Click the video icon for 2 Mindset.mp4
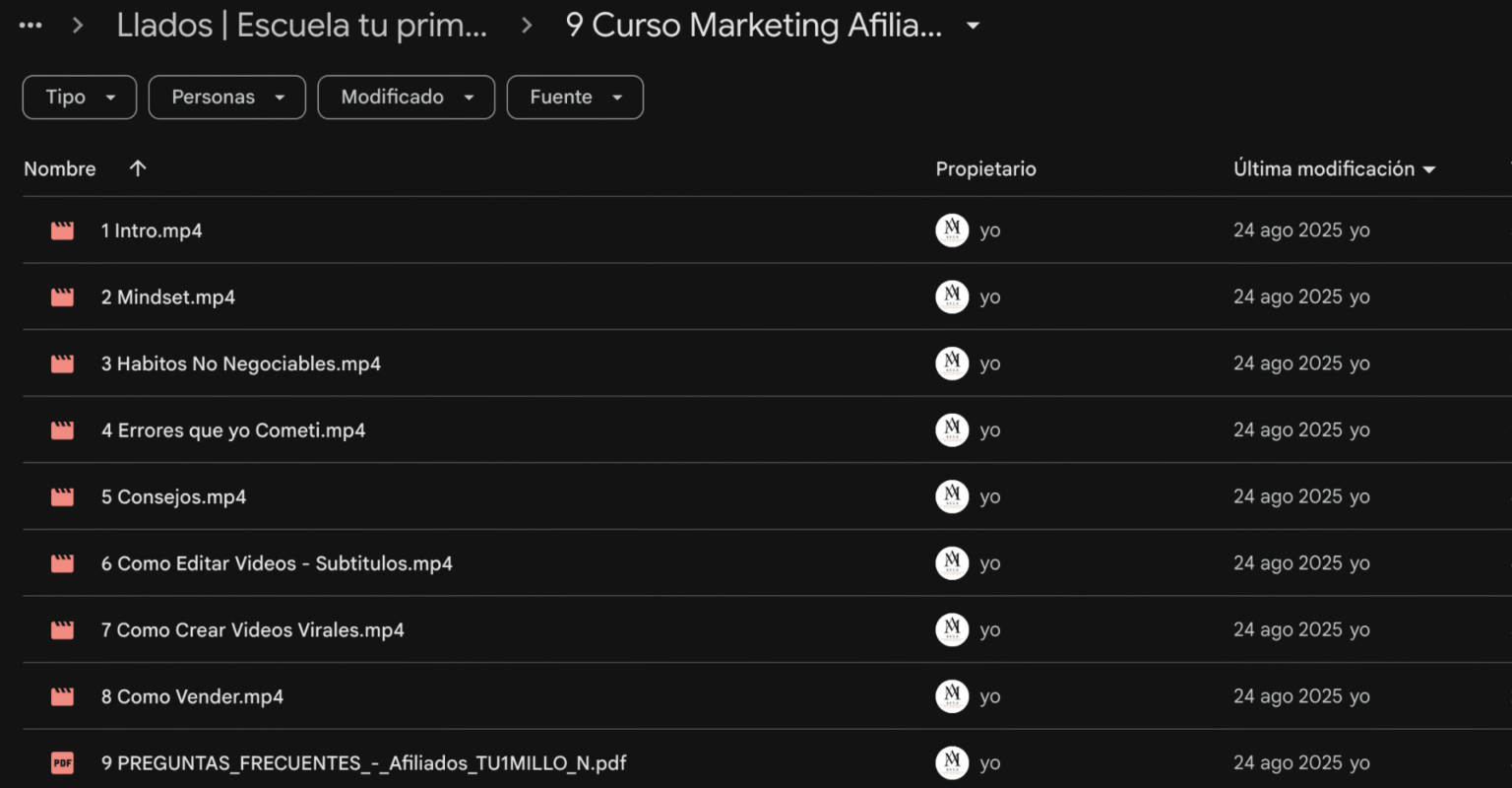This screenshot has height=788, width=1512. pos(62,297)
